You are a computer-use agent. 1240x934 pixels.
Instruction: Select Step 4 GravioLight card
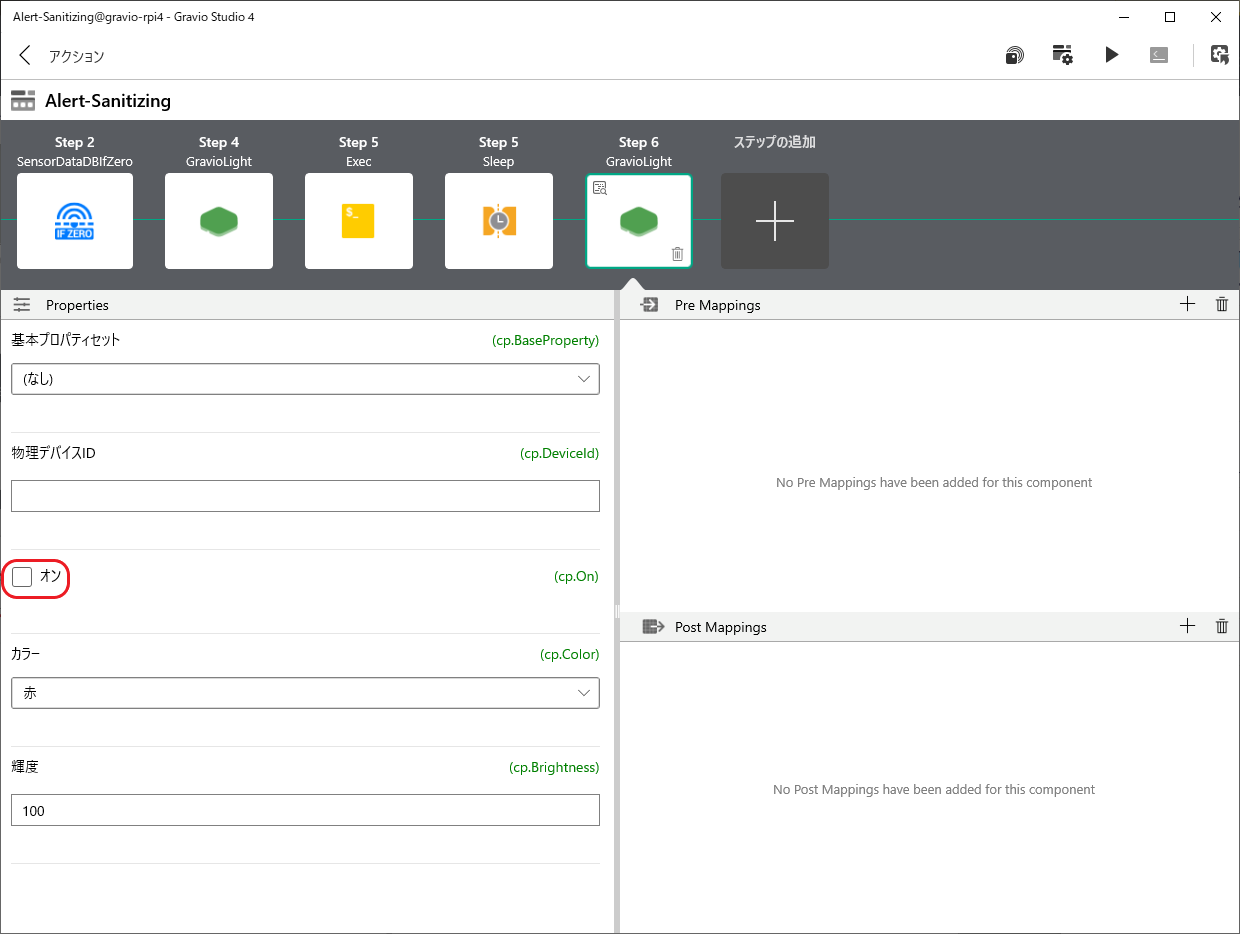coord(219,221)
